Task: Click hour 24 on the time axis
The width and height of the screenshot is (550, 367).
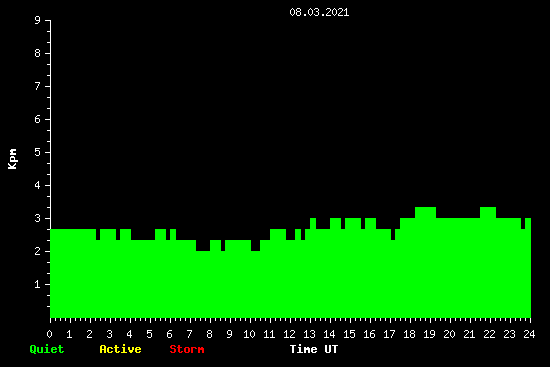Action: tap(529, 334)
